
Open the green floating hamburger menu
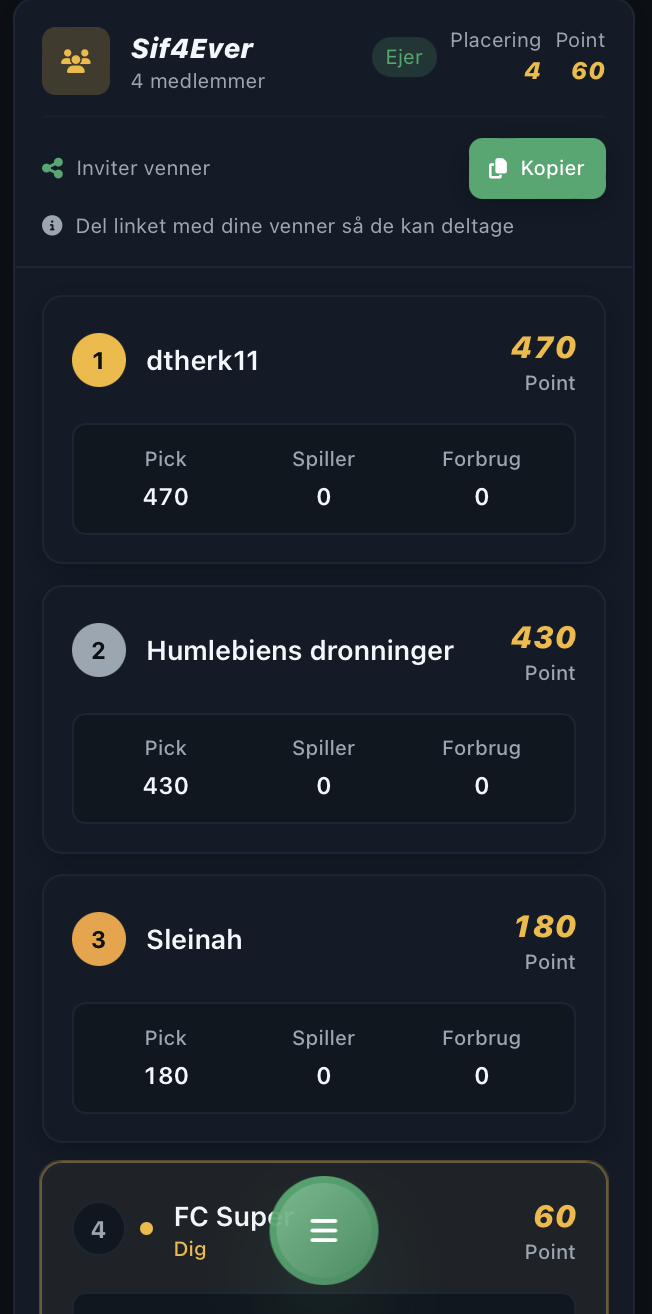click(324, 1230)
